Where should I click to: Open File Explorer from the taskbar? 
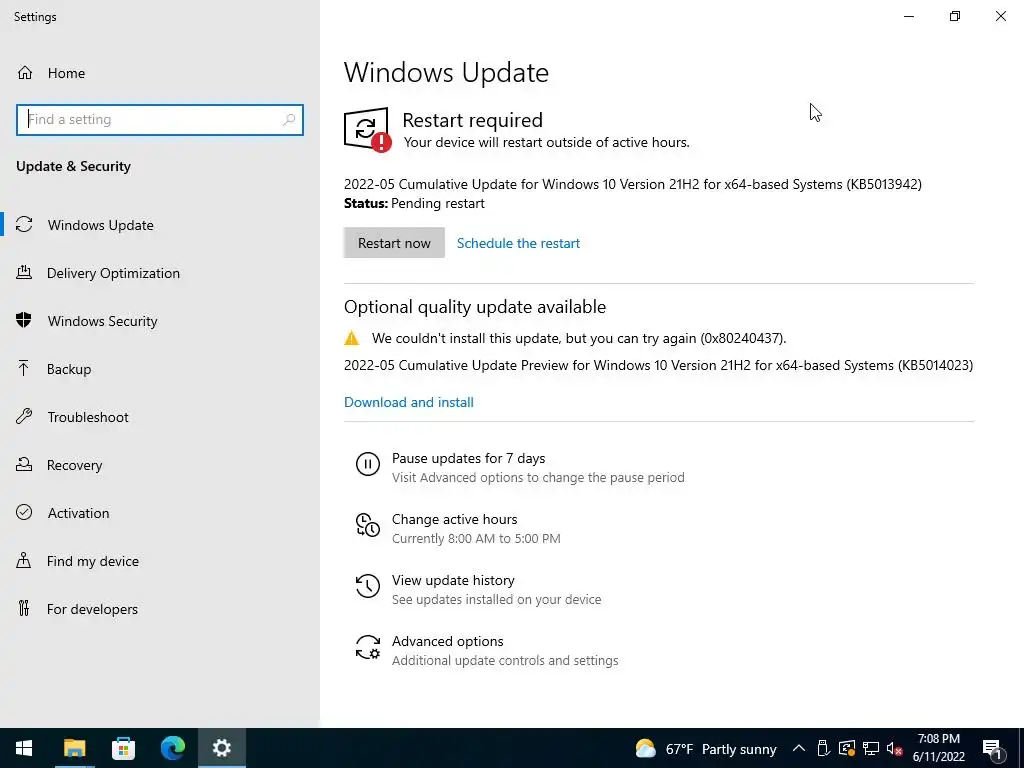click(x=74, y=748)
